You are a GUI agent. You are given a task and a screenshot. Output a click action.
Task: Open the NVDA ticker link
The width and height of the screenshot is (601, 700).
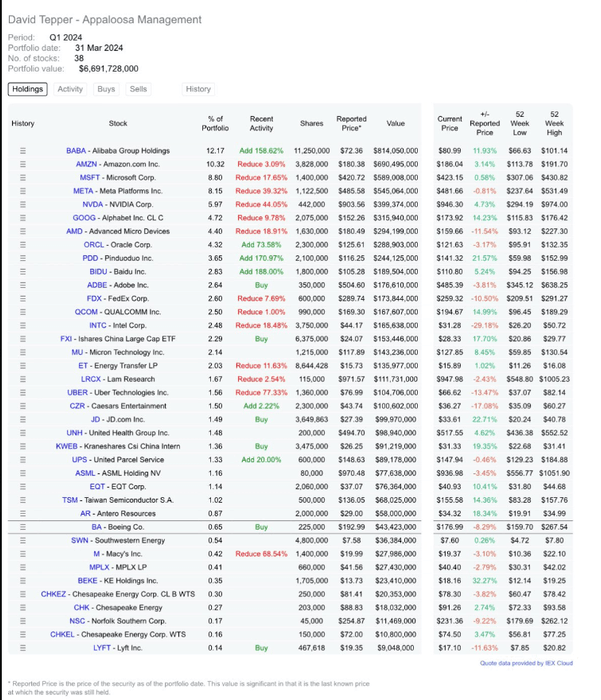click(92, 204)
